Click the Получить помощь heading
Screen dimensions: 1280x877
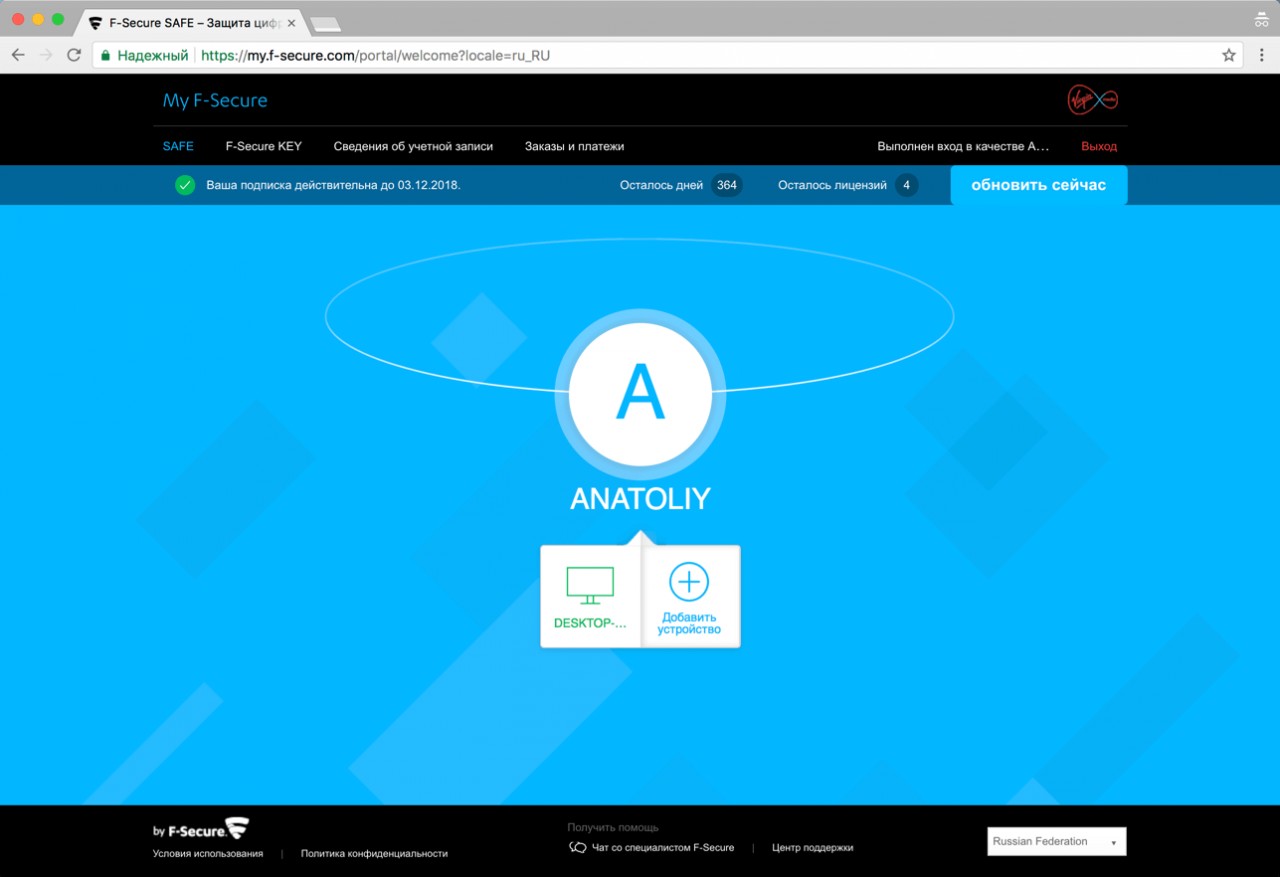coord(613,828)
